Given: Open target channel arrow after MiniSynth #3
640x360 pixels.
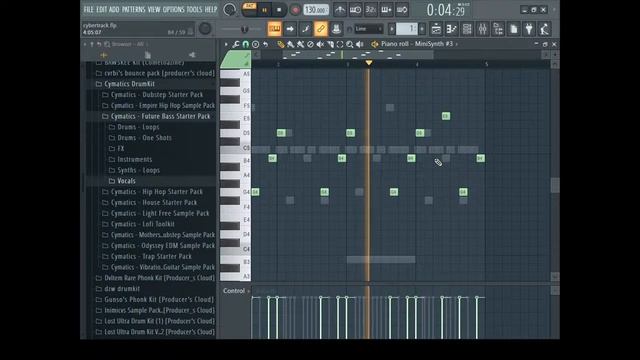Looking at the screenshot, I should (x=456, y=44).
